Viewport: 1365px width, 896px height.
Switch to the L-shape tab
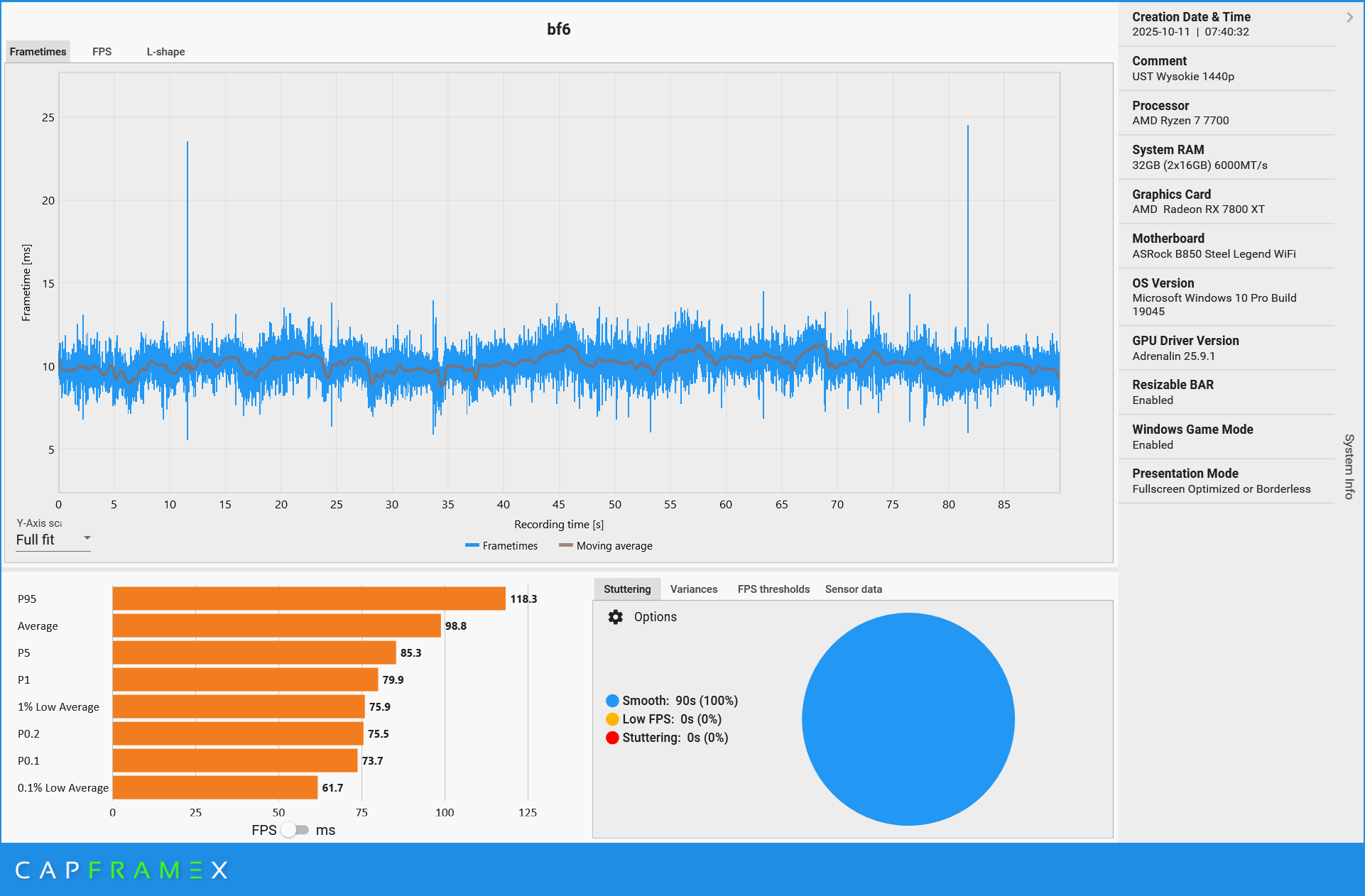(165, 52)
